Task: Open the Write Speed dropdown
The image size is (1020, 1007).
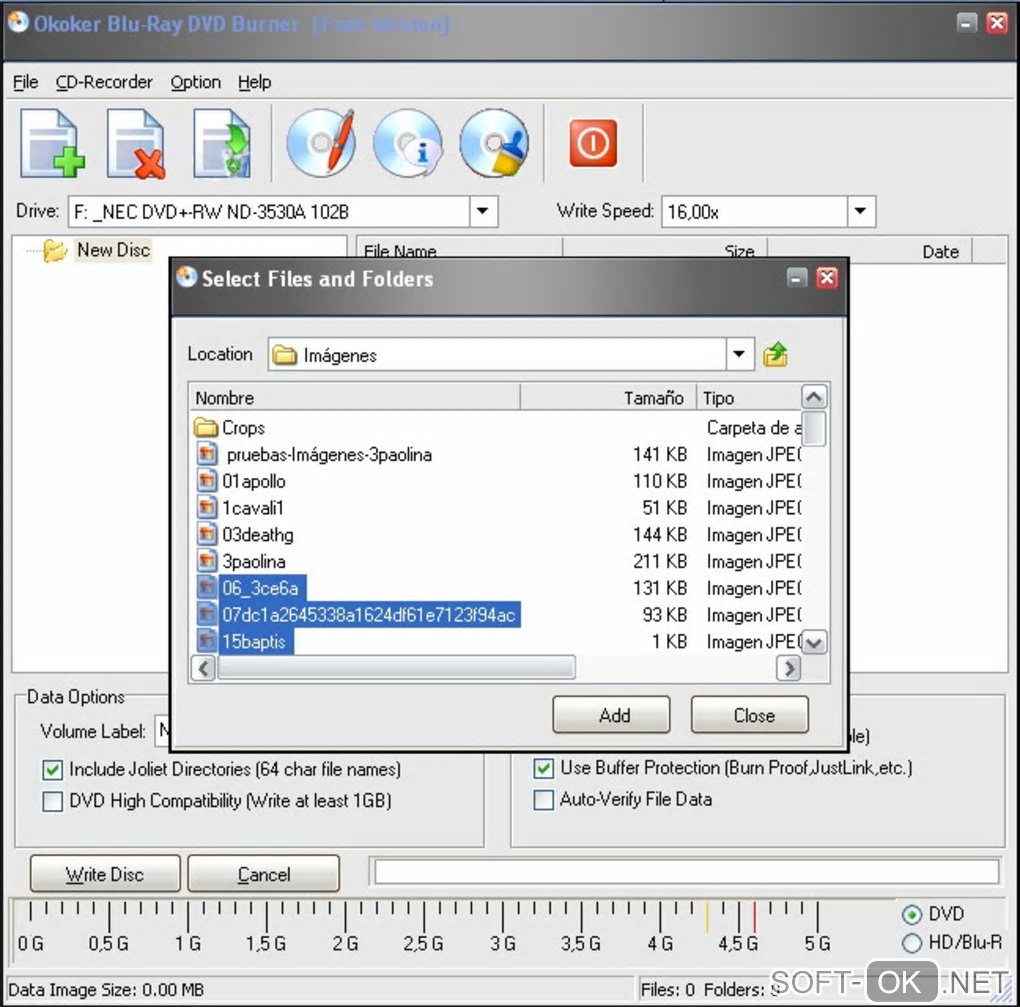Action: coord(860,212)
